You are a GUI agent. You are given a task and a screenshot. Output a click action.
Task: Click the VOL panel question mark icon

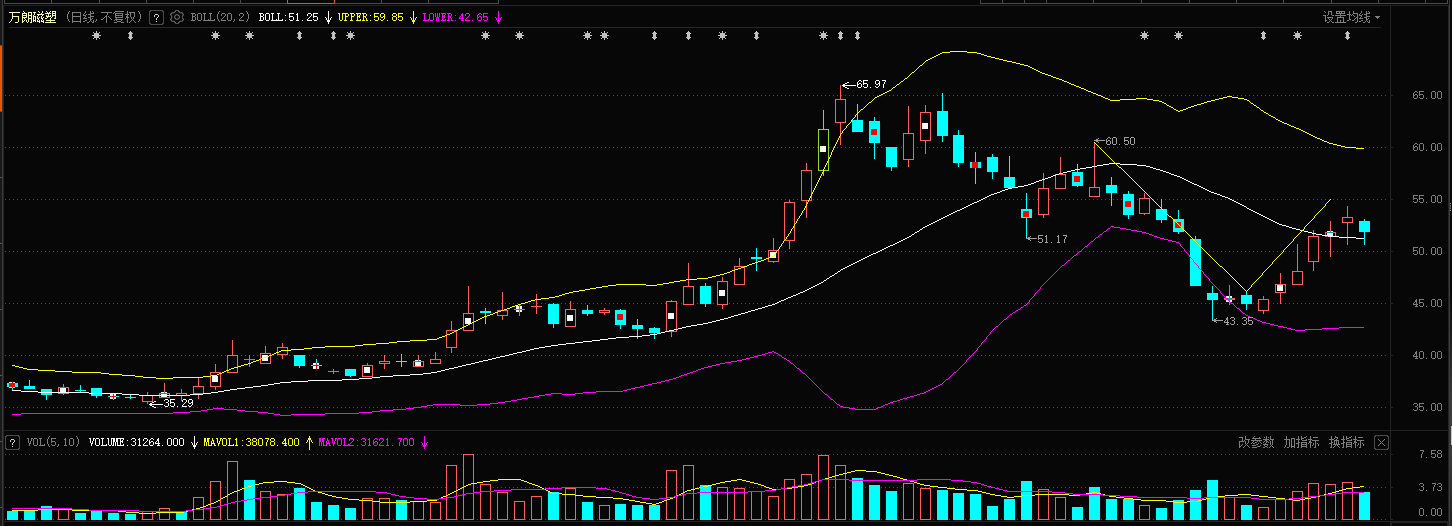pos(13,442)
